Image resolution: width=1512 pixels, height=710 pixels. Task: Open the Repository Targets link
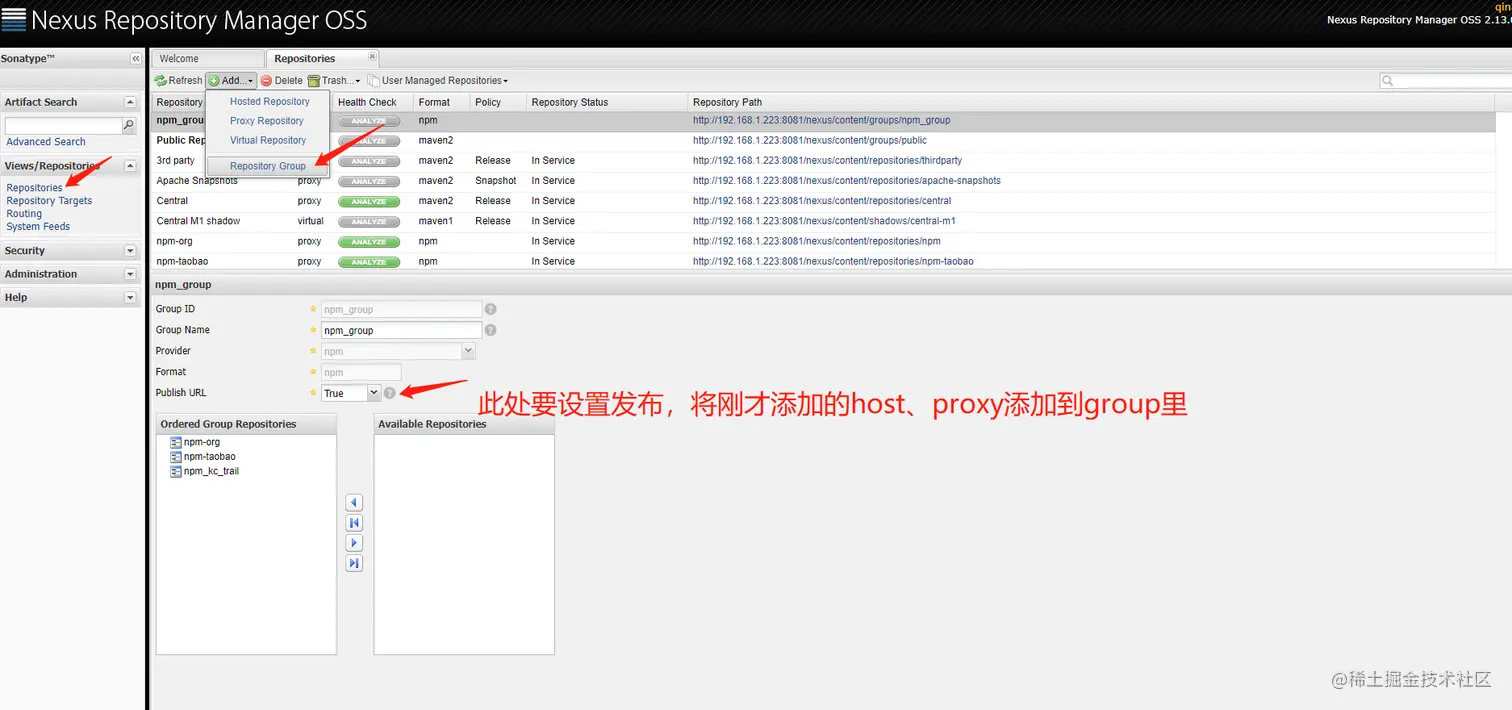click(49, 201)
